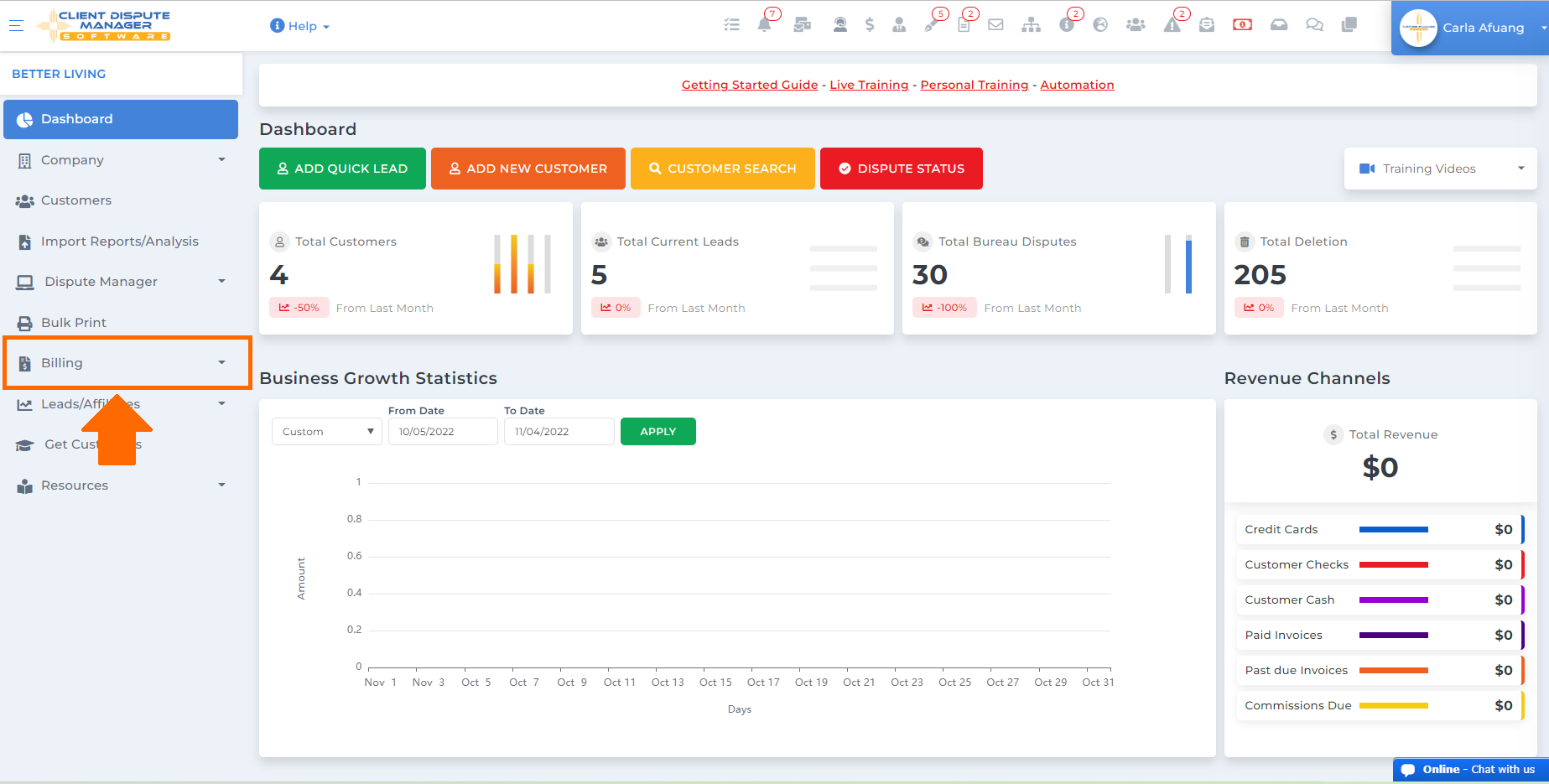Select Dashboard in the sidebar
The height and width of the screenshot is (784, 1549).
(121, 119)
